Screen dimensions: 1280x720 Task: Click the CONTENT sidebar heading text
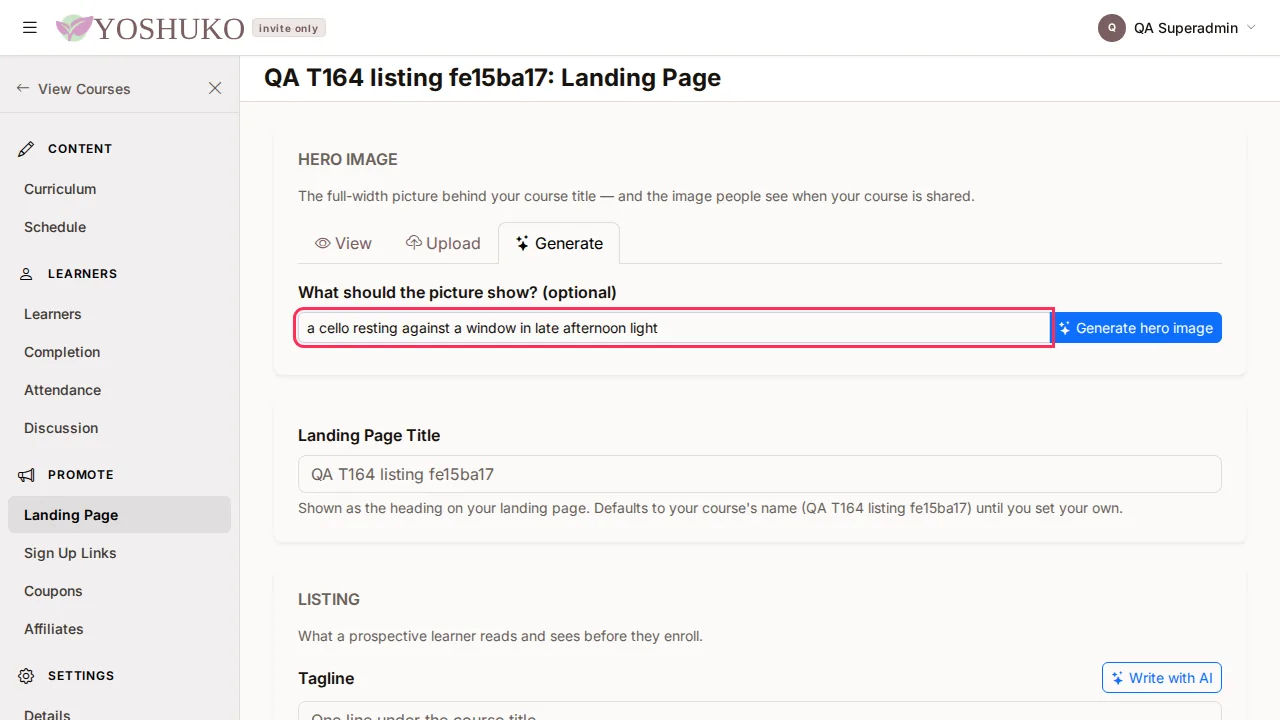[80, 149]
